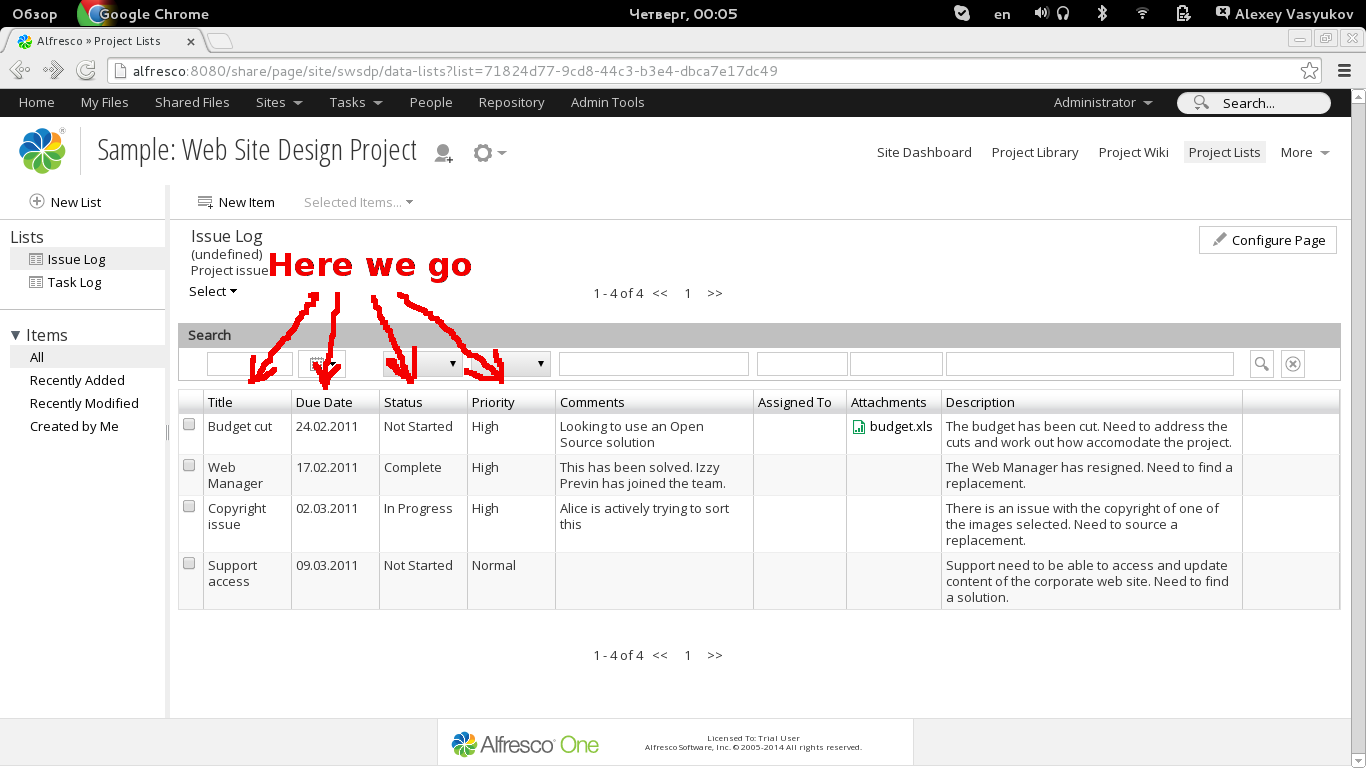Expand the Select dropdown under Issue Log

click(213, 292)
